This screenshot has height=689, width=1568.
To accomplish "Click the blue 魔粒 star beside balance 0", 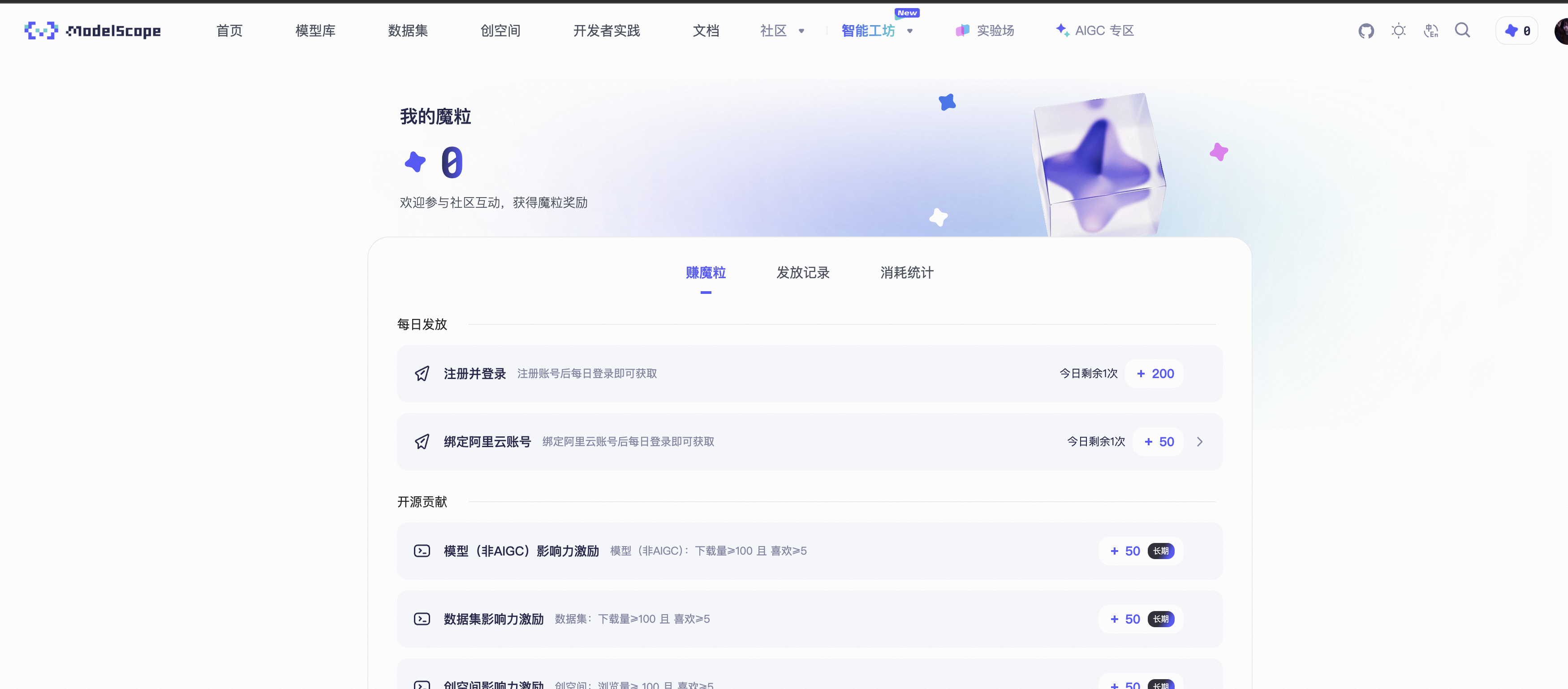I will pos(415,162).
